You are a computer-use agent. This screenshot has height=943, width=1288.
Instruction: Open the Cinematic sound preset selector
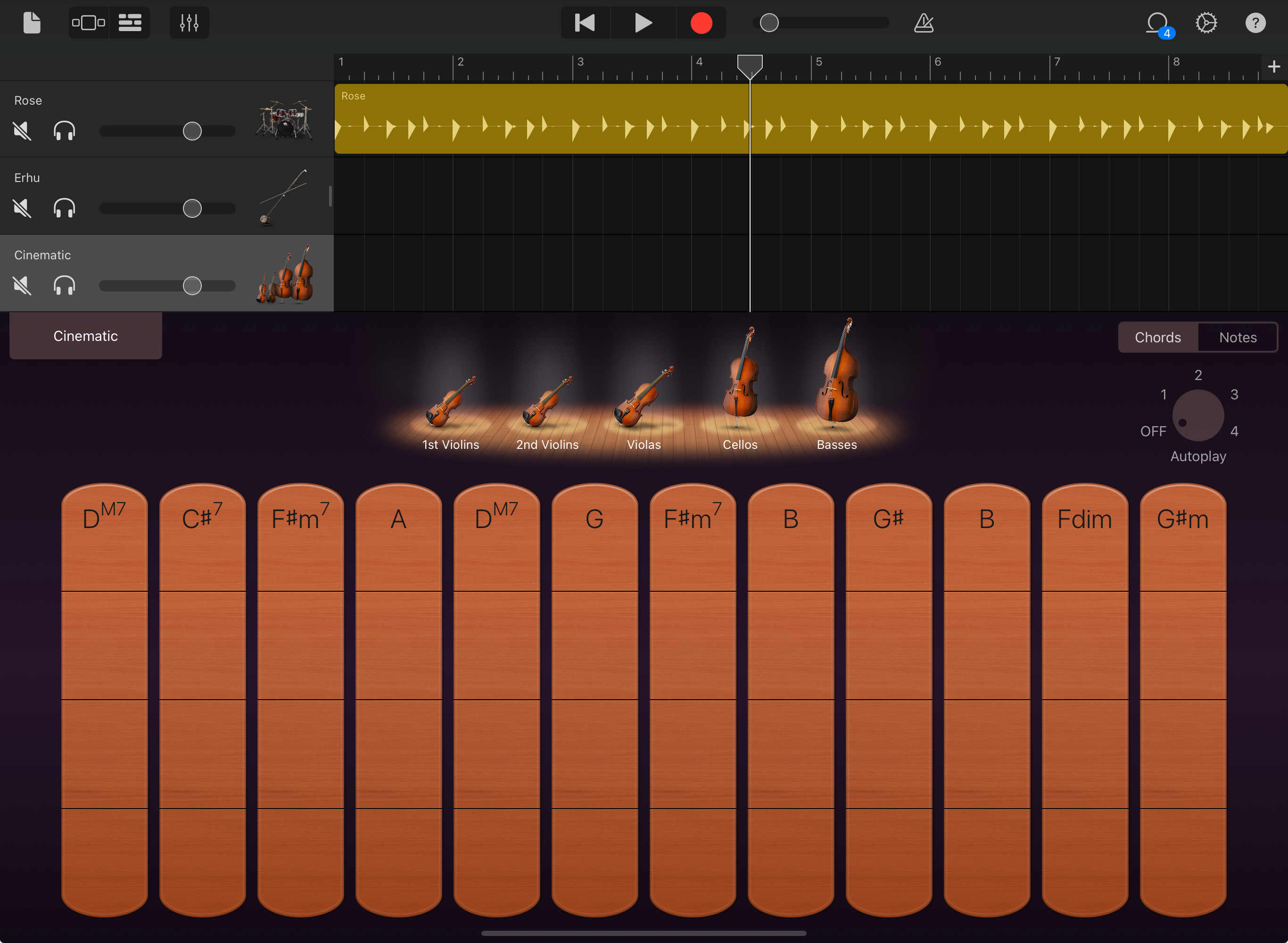pos(86,336)
